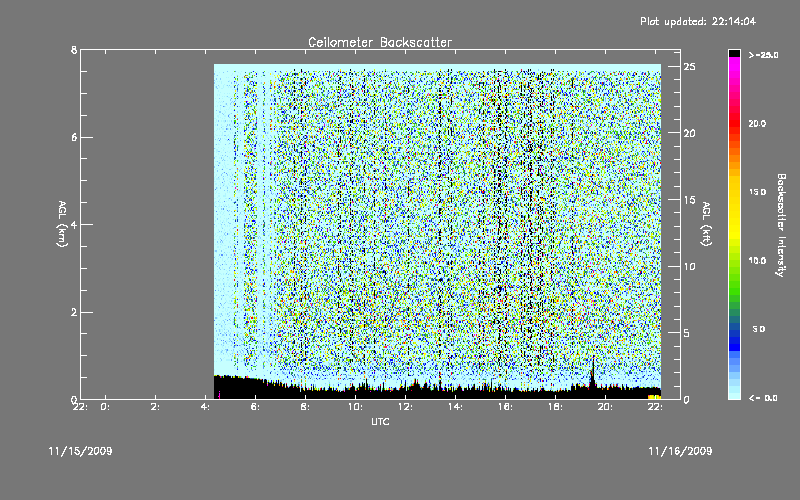Click tick value 20 on the kft axis
The width and height of the screenshot is (800, 500).
690,133
